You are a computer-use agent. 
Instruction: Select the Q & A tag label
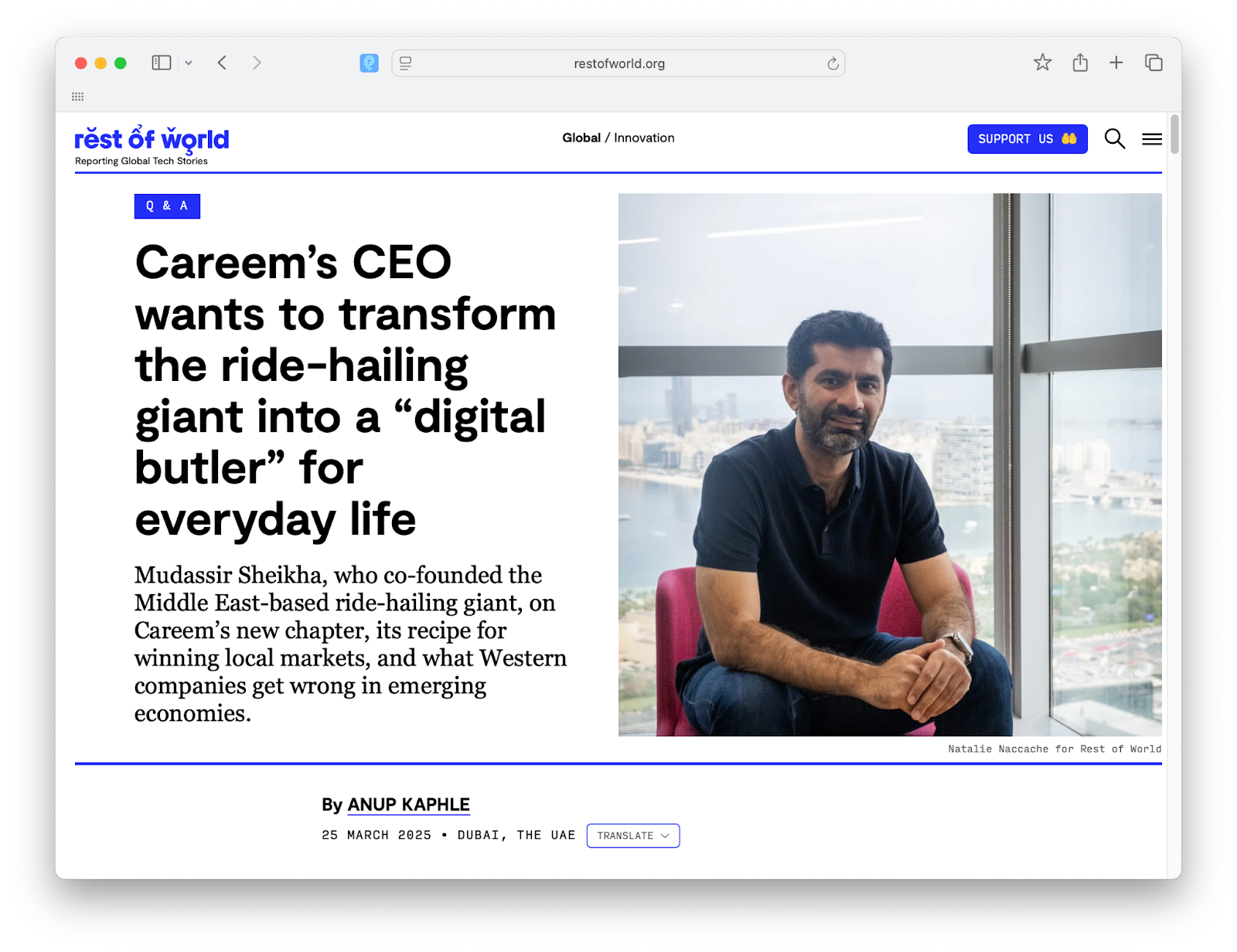pyautogui.click(x=167, y=206)
